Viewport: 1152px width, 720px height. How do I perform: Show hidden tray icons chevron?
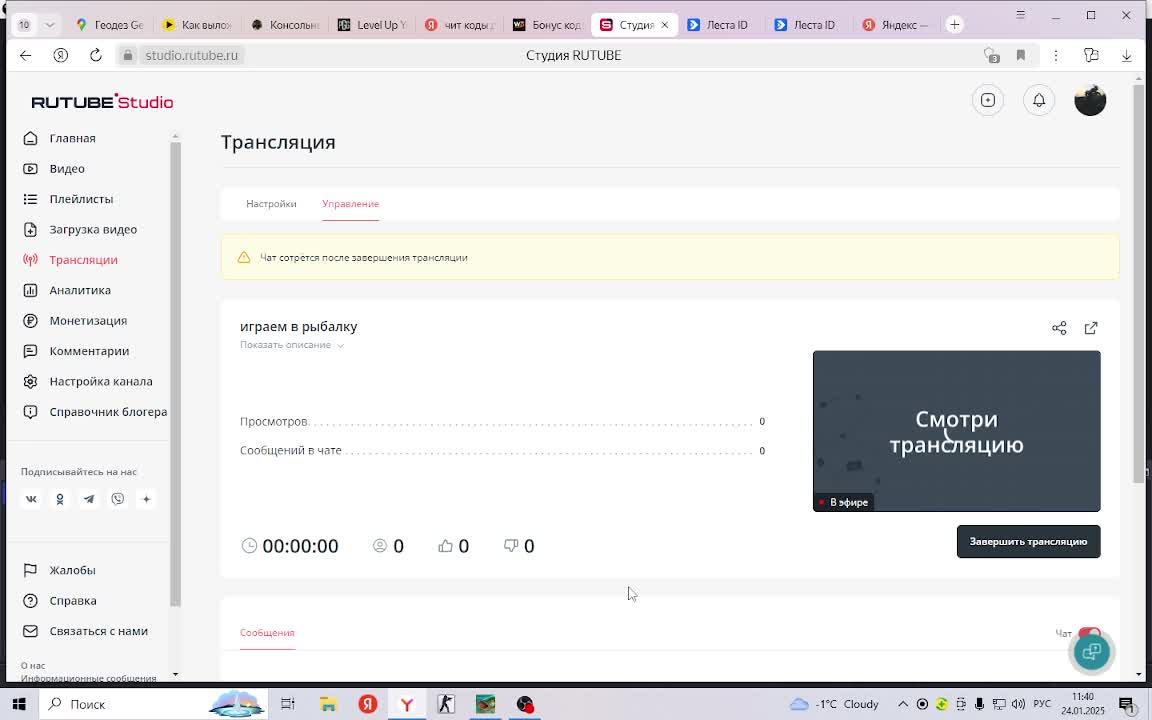point(903,705)
